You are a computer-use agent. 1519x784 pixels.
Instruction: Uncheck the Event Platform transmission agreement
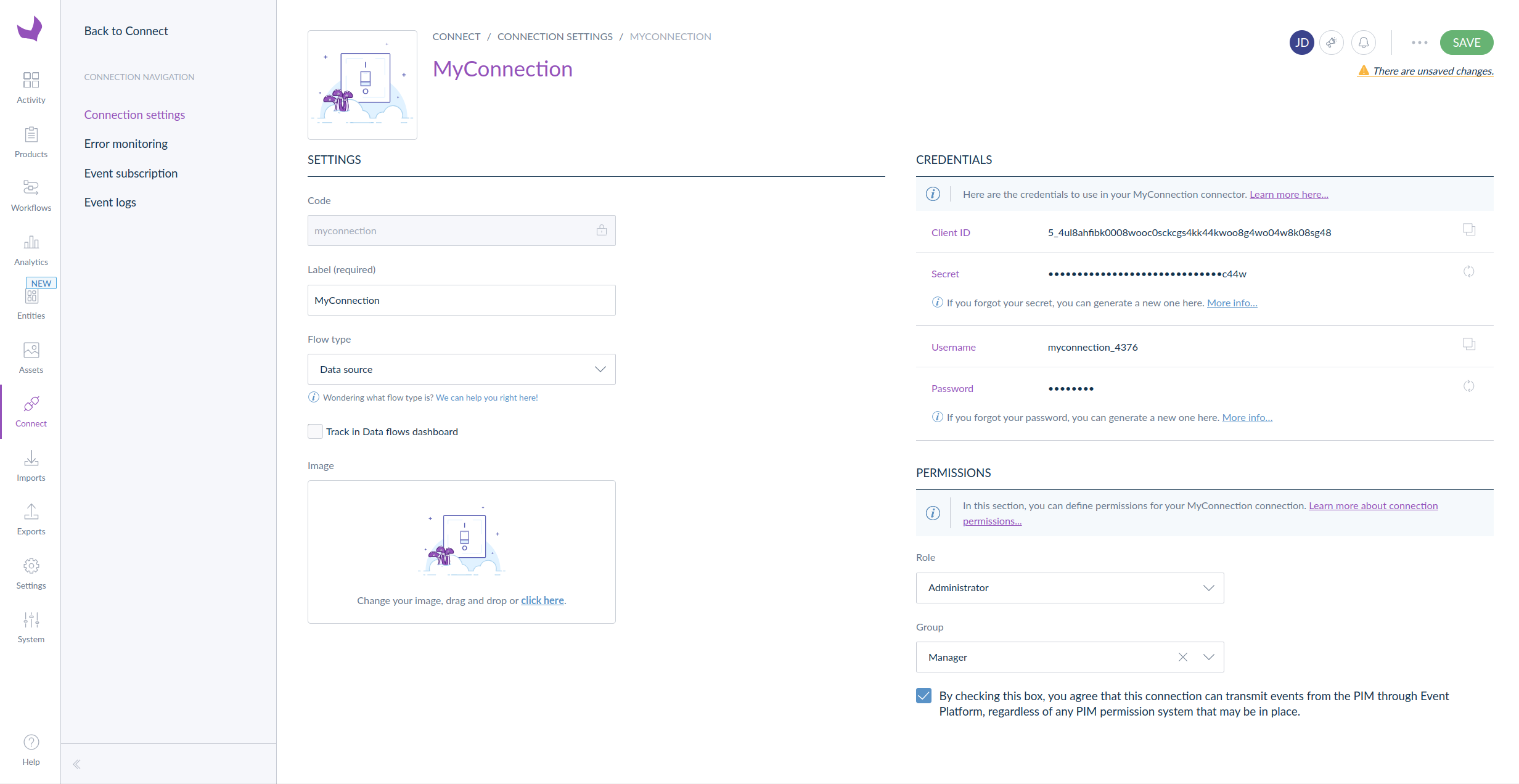point(923,695)
